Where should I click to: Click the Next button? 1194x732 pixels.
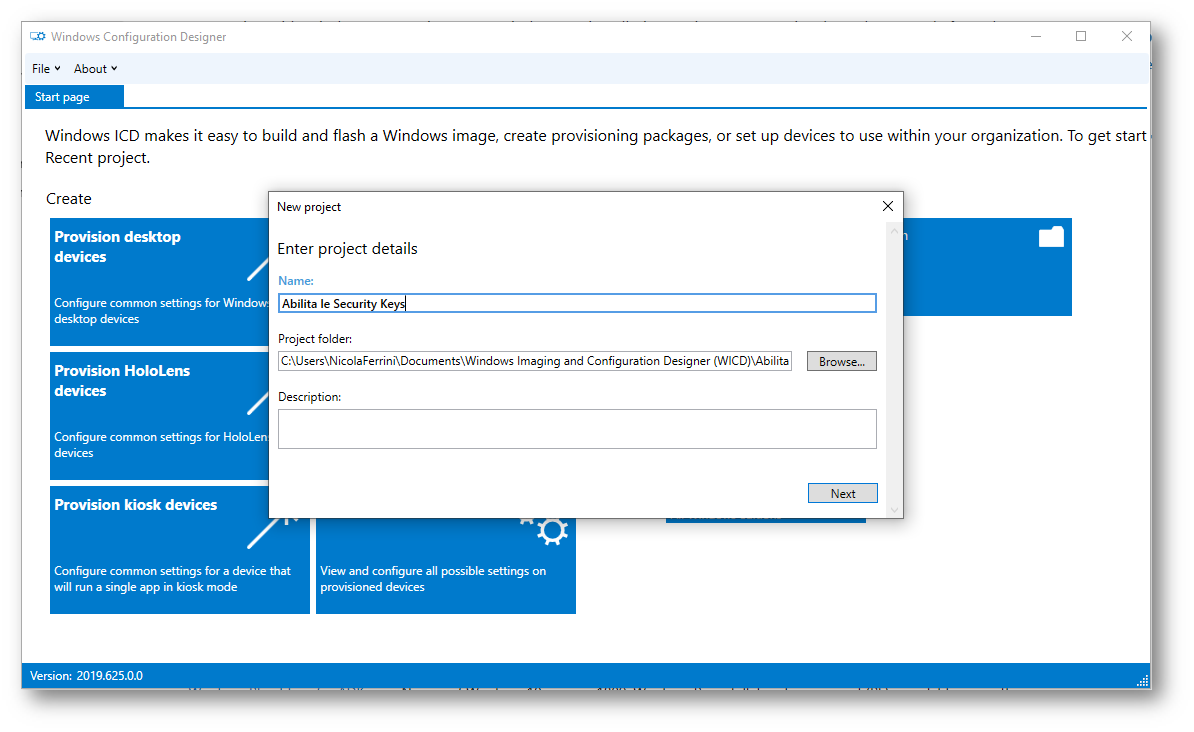click(x=842, y=494)
